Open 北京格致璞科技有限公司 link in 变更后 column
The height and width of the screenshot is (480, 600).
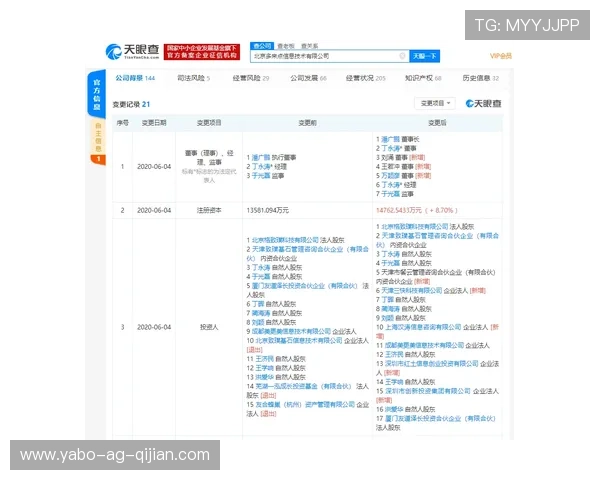(x=415, y=227)
